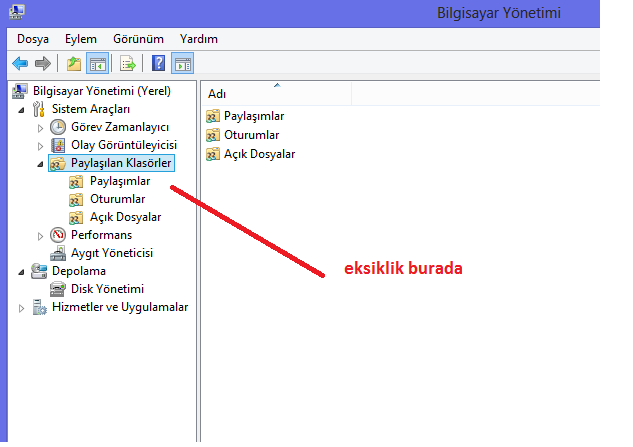Open the Eylem menu
This screenshot has height=447, width=633.
(81, 39)
